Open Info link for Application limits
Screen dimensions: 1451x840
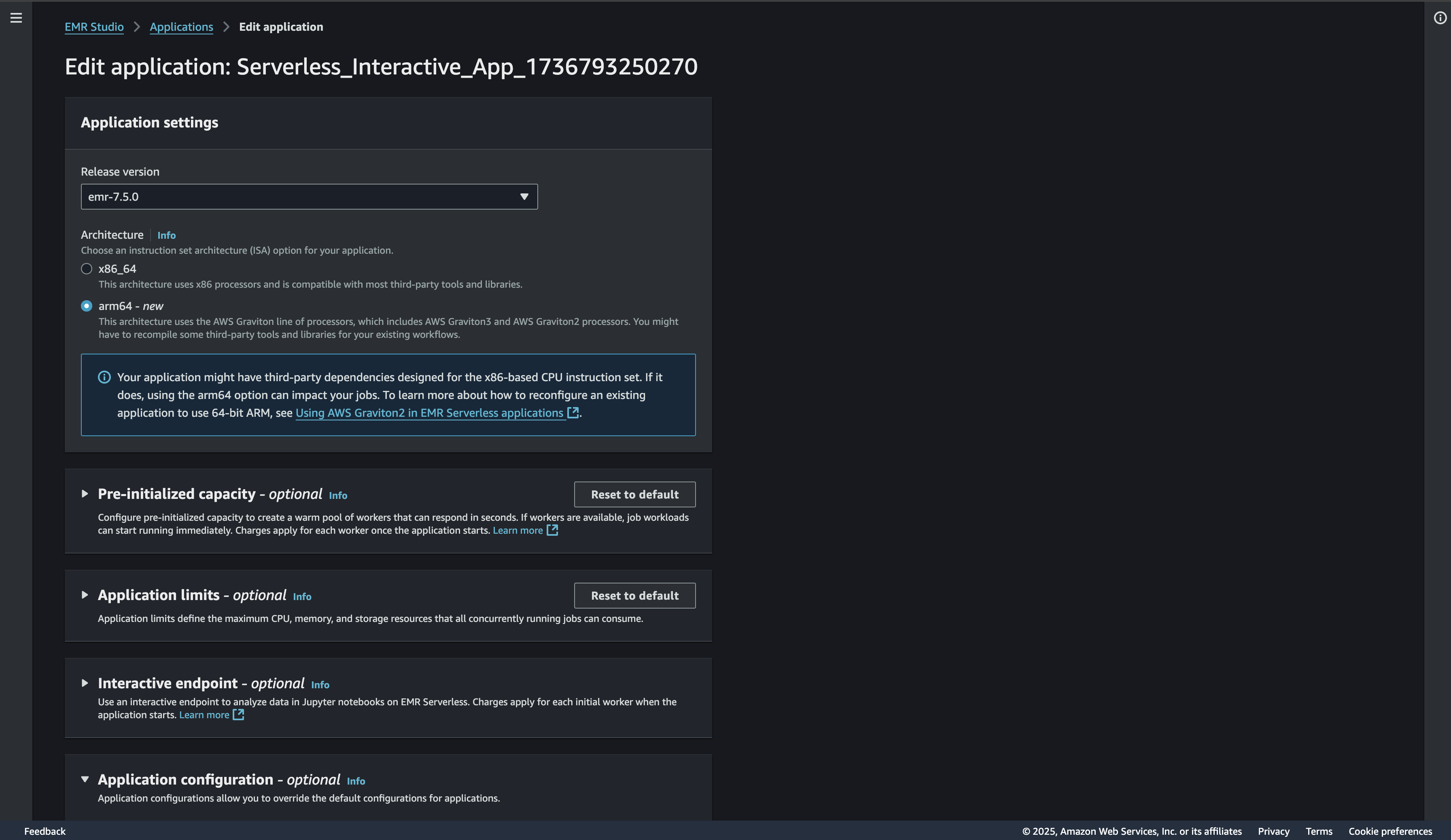click(x=302, y=597)
